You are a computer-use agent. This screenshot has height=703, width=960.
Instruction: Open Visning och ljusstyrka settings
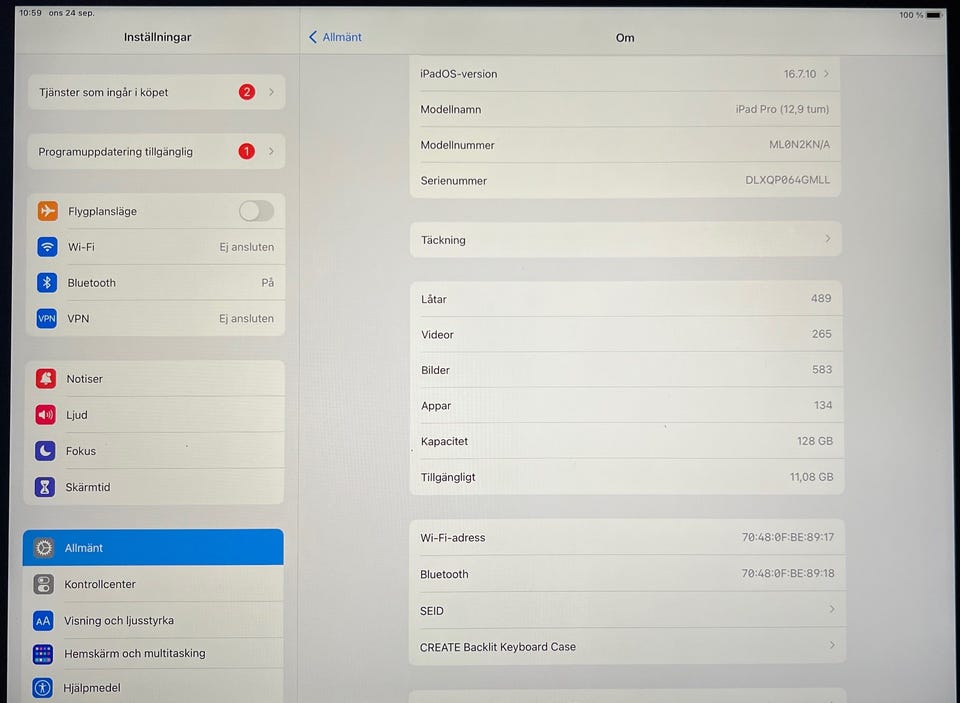(x=153, y=620)
